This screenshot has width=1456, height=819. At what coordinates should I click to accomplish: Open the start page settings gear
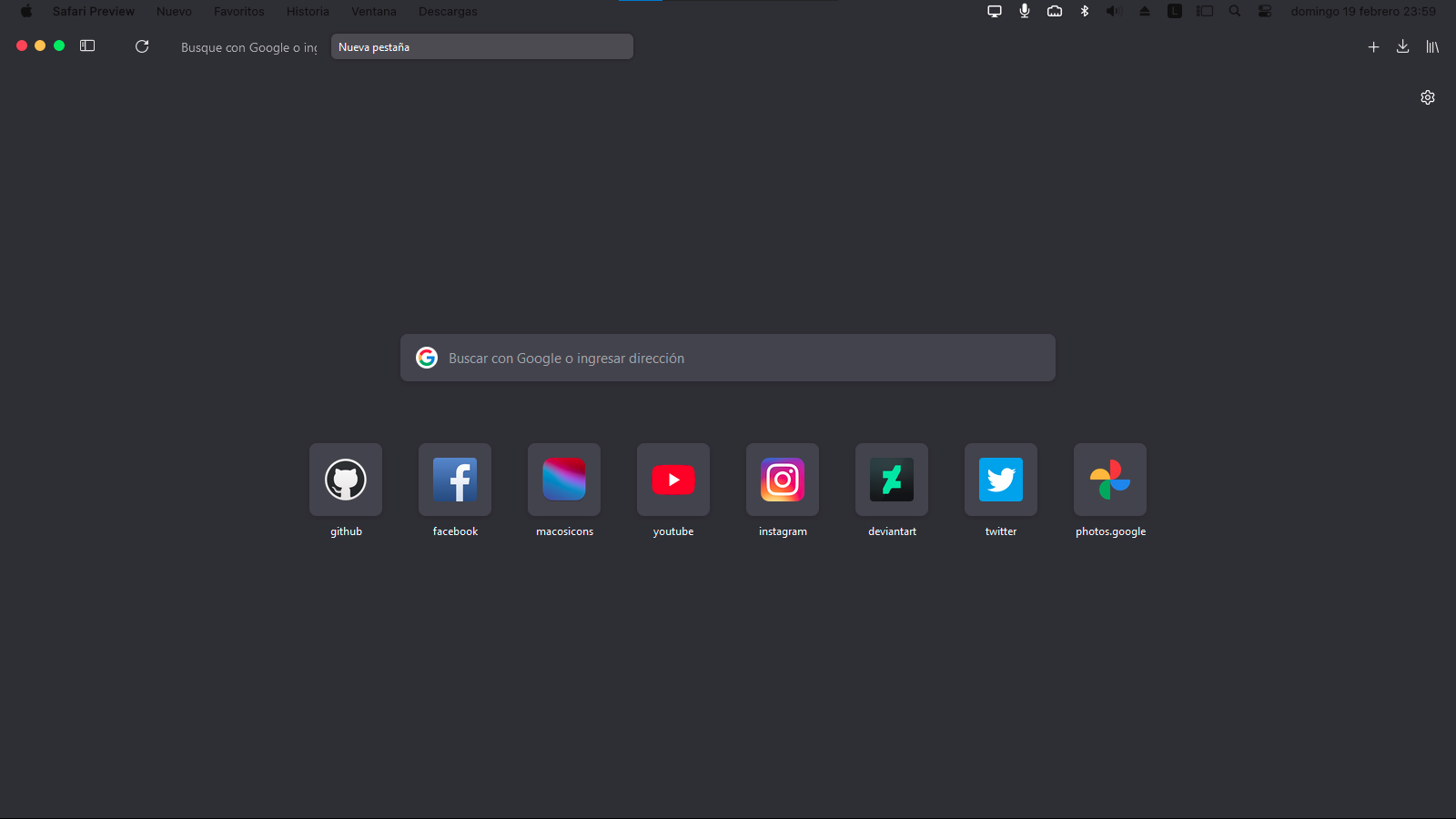click(1428, 96)
